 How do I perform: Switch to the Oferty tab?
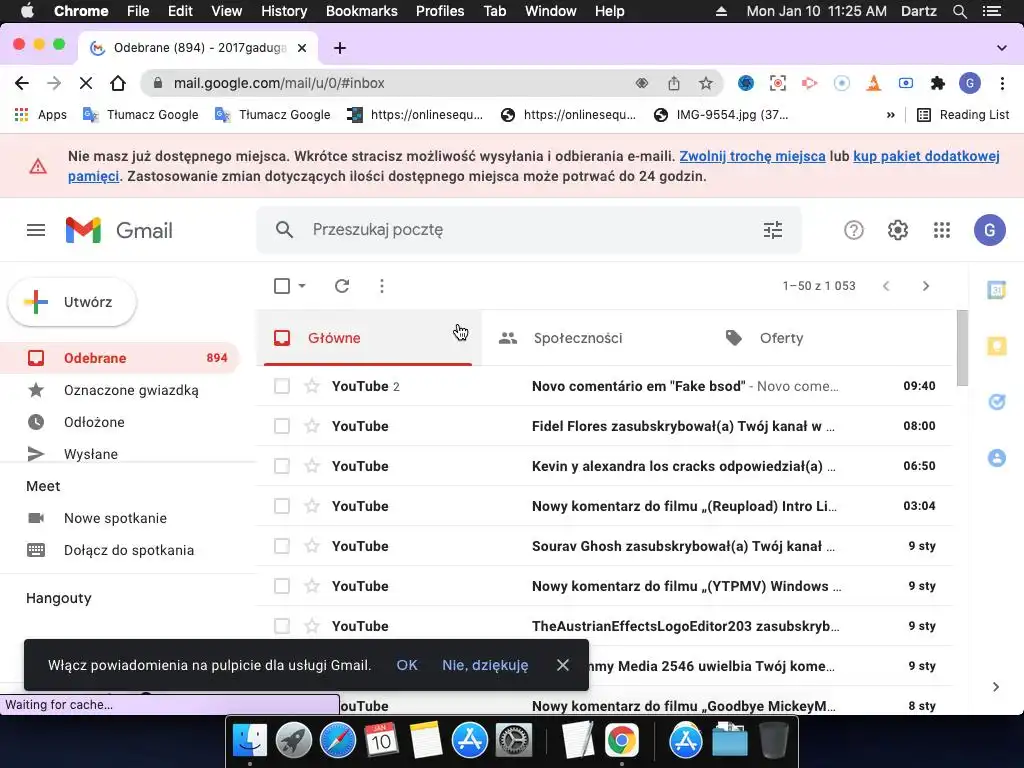point(820,338)
